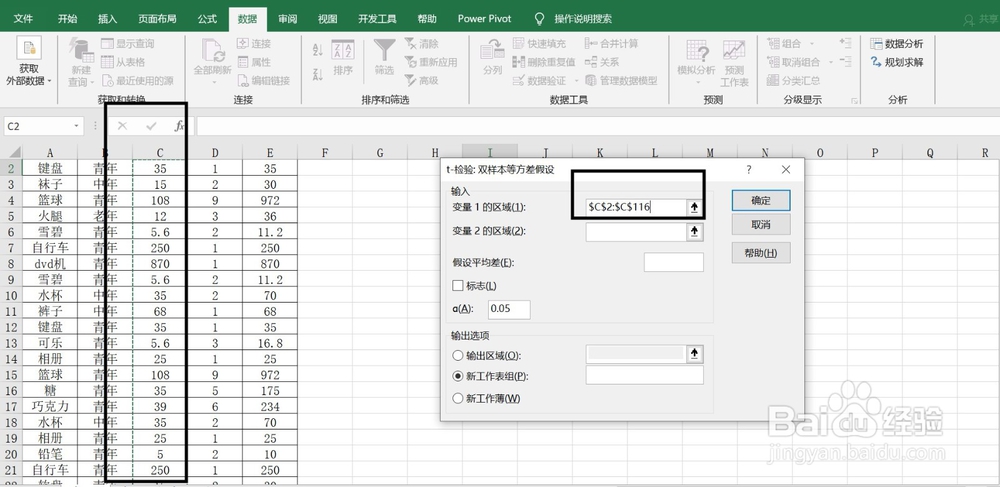Screen dimensions: 1000x487
Task: Toggle the 标志(L) checkbox
Action: point(457,286)
